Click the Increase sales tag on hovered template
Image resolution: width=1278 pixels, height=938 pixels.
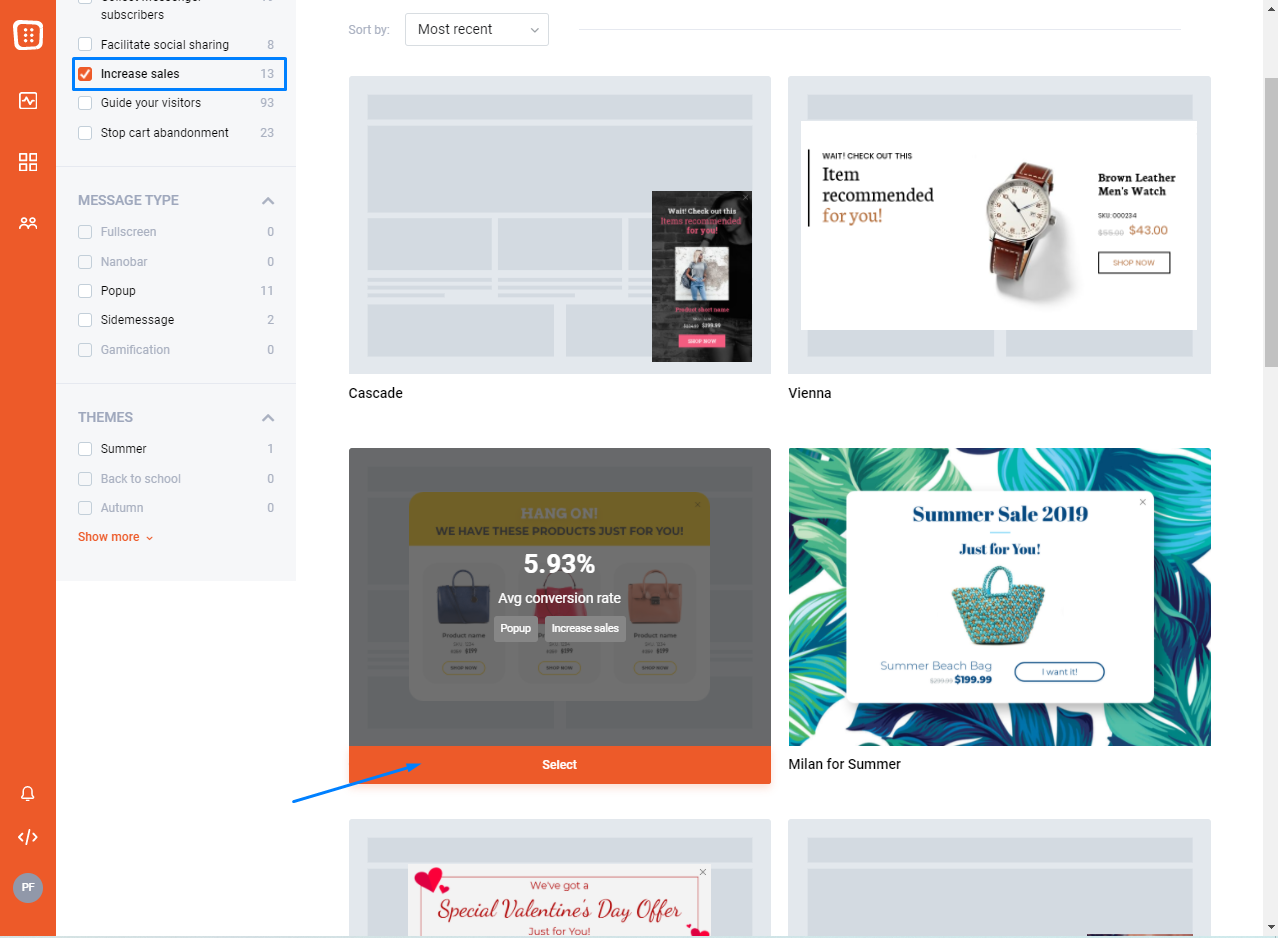click(x=586, y=629)
